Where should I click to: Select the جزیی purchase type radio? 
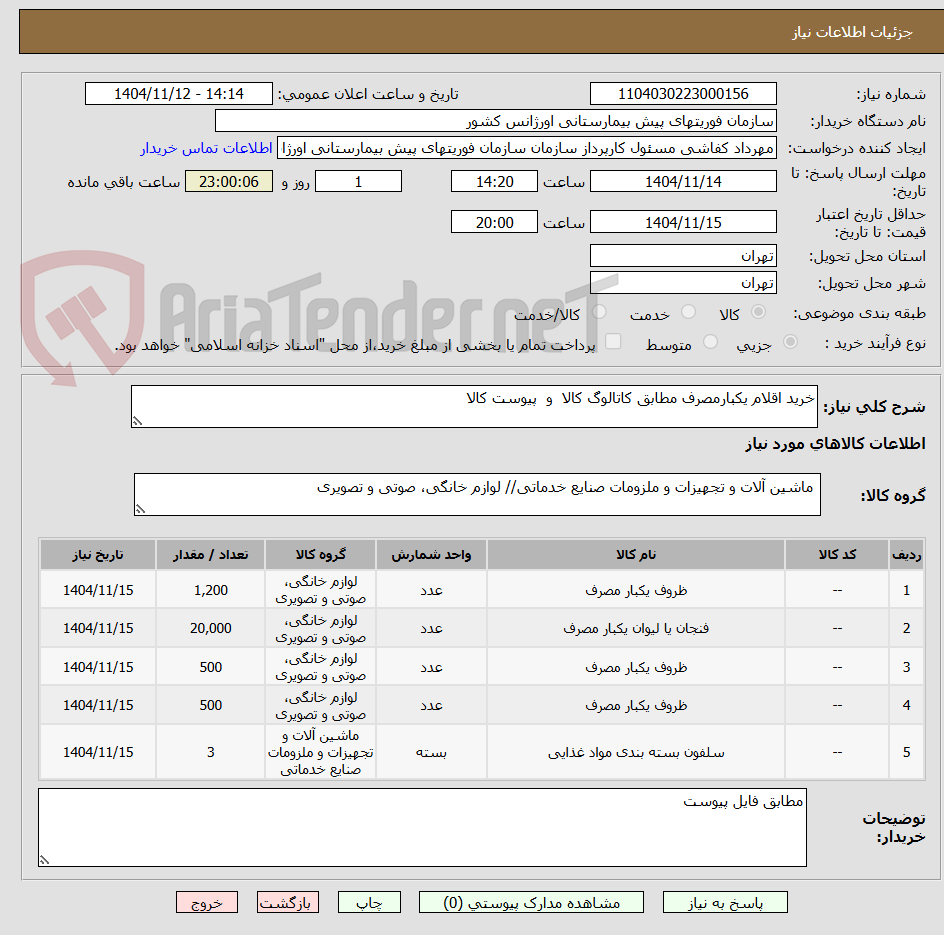790,342
